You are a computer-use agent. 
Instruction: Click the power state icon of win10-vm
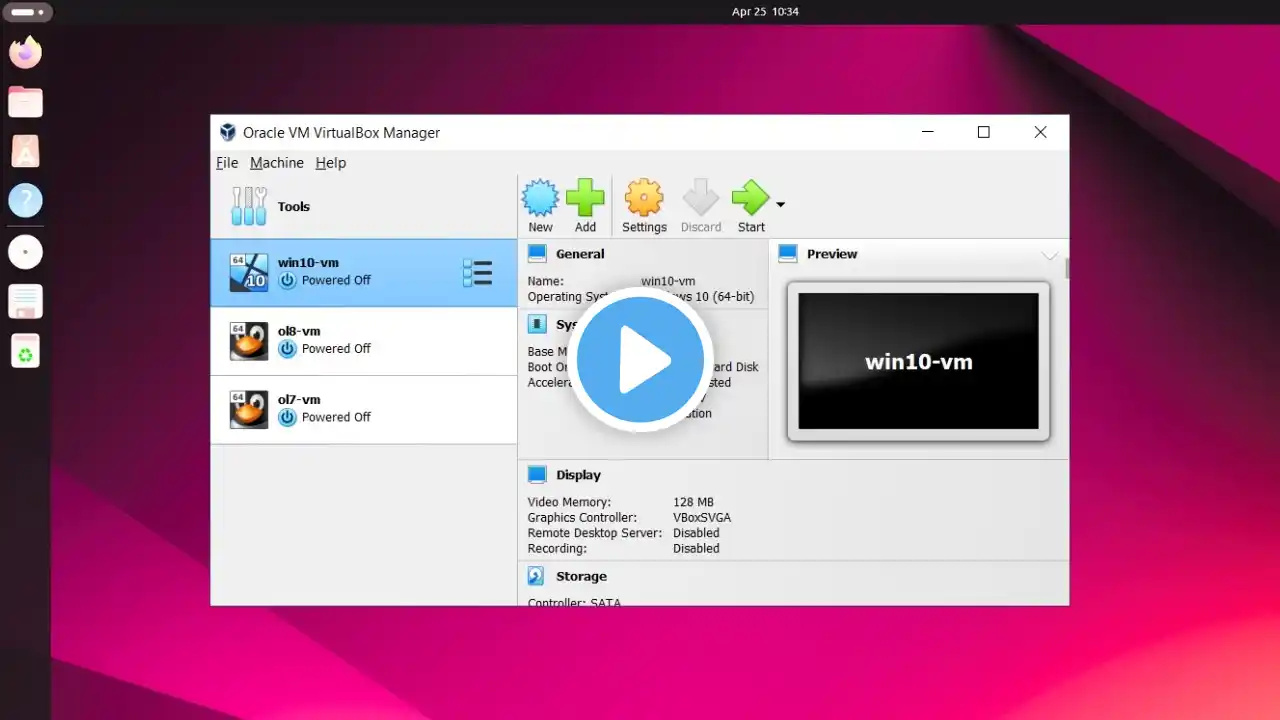288,281
